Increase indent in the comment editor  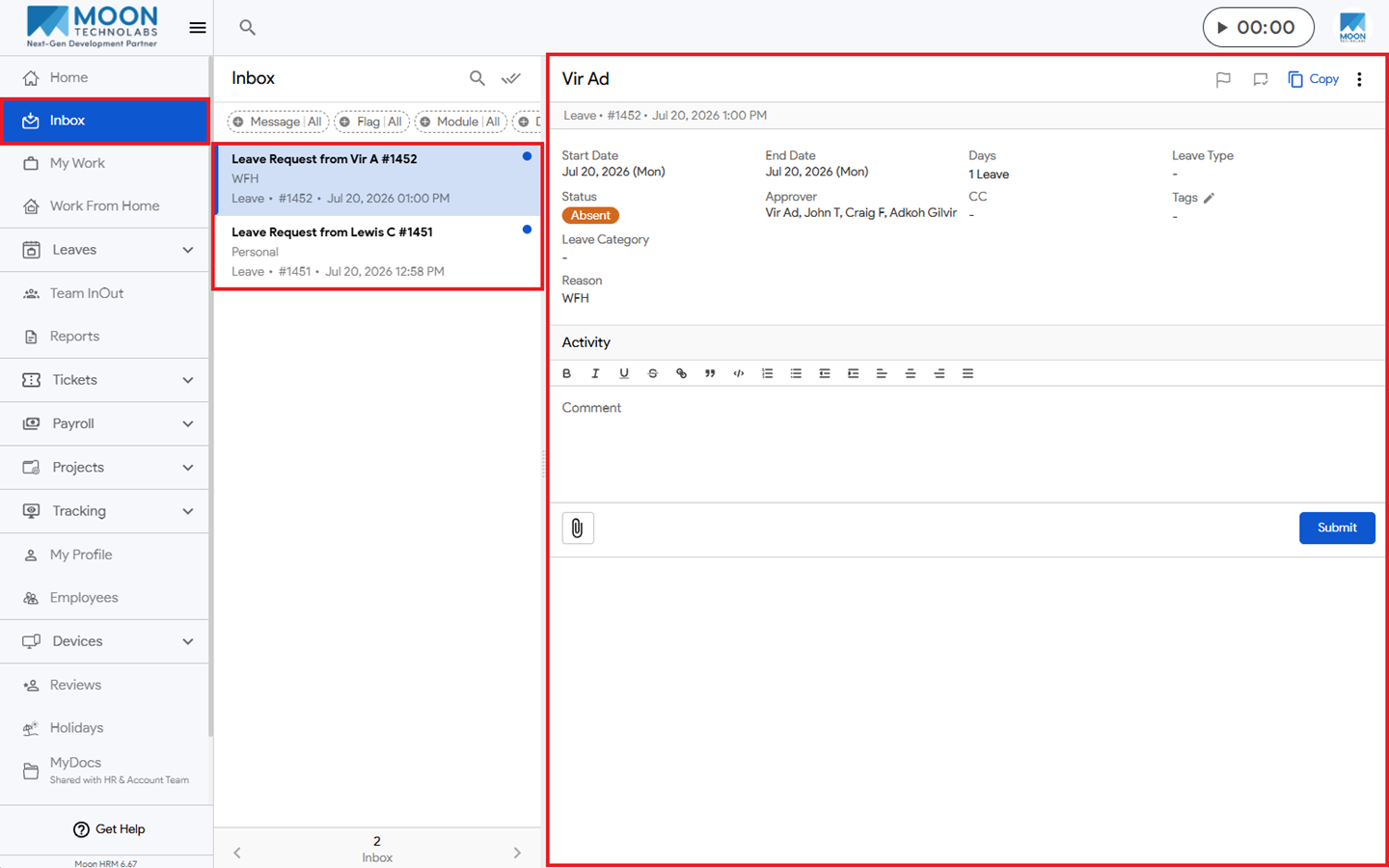tap(853, 373)
